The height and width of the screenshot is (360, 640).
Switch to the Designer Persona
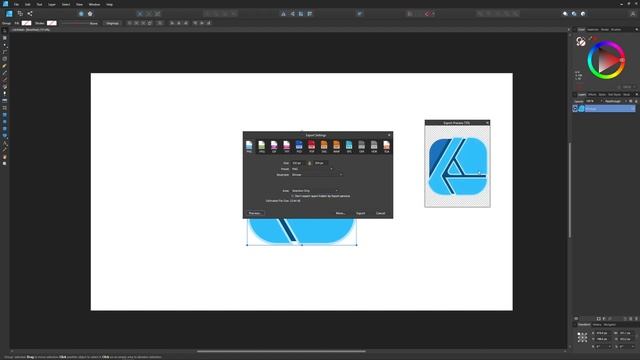pos(9,13)
